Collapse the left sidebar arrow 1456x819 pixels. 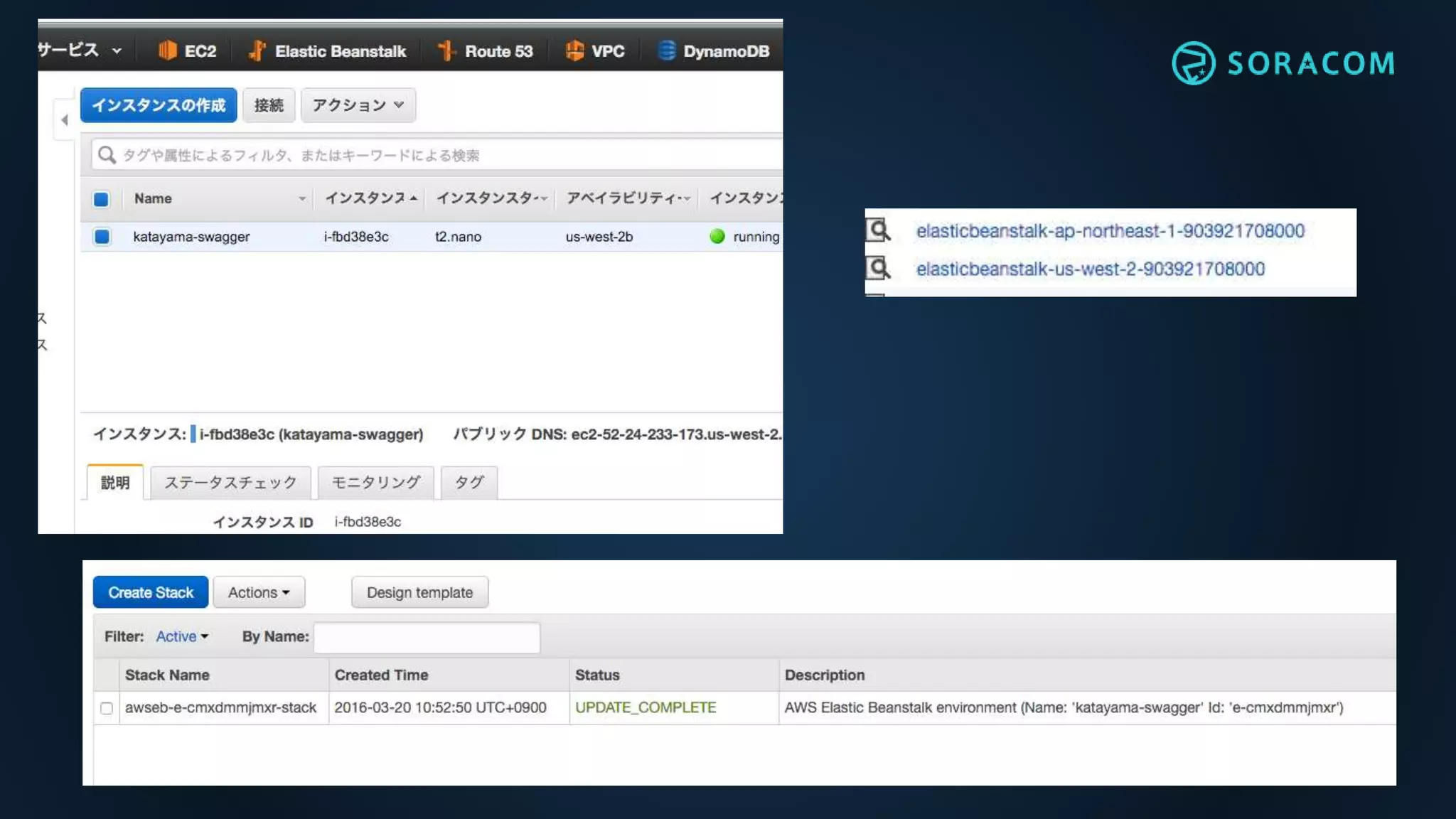click(x=65, y=119)
